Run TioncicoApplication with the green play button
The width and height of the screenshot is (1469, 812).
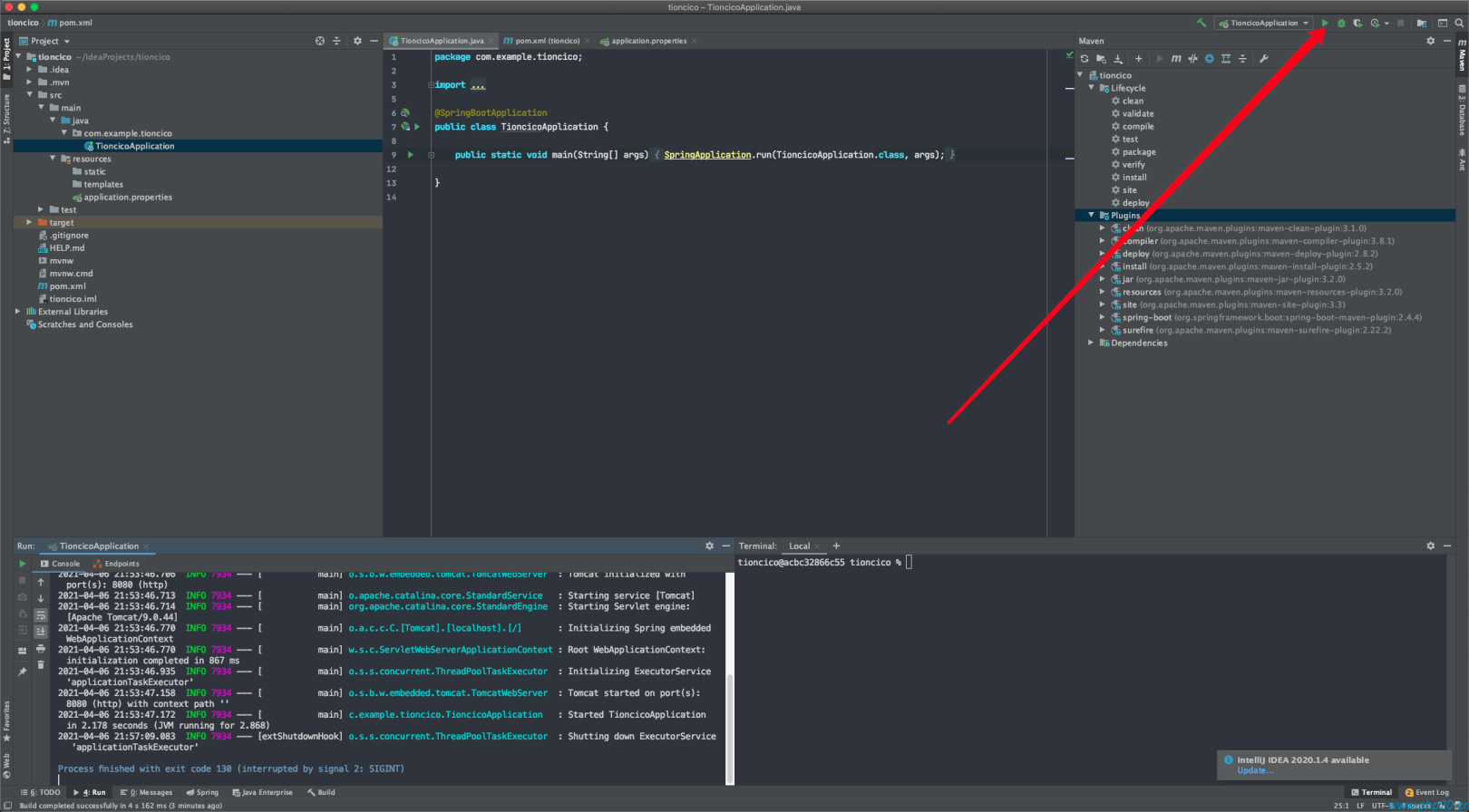(x=1325, y=23)
